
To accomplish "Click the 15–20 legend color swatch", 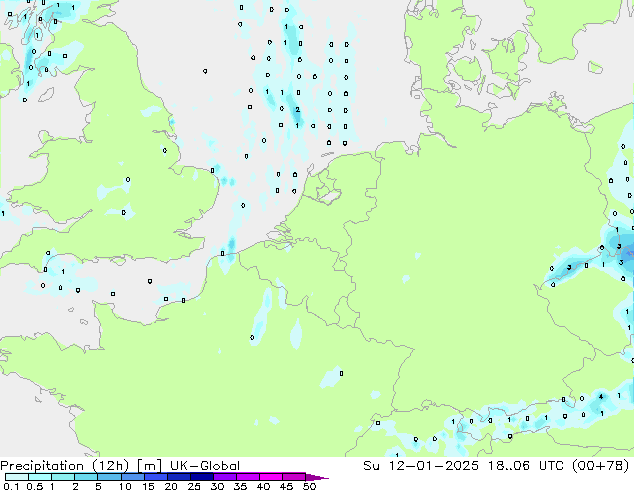I will tap(155, 477).
